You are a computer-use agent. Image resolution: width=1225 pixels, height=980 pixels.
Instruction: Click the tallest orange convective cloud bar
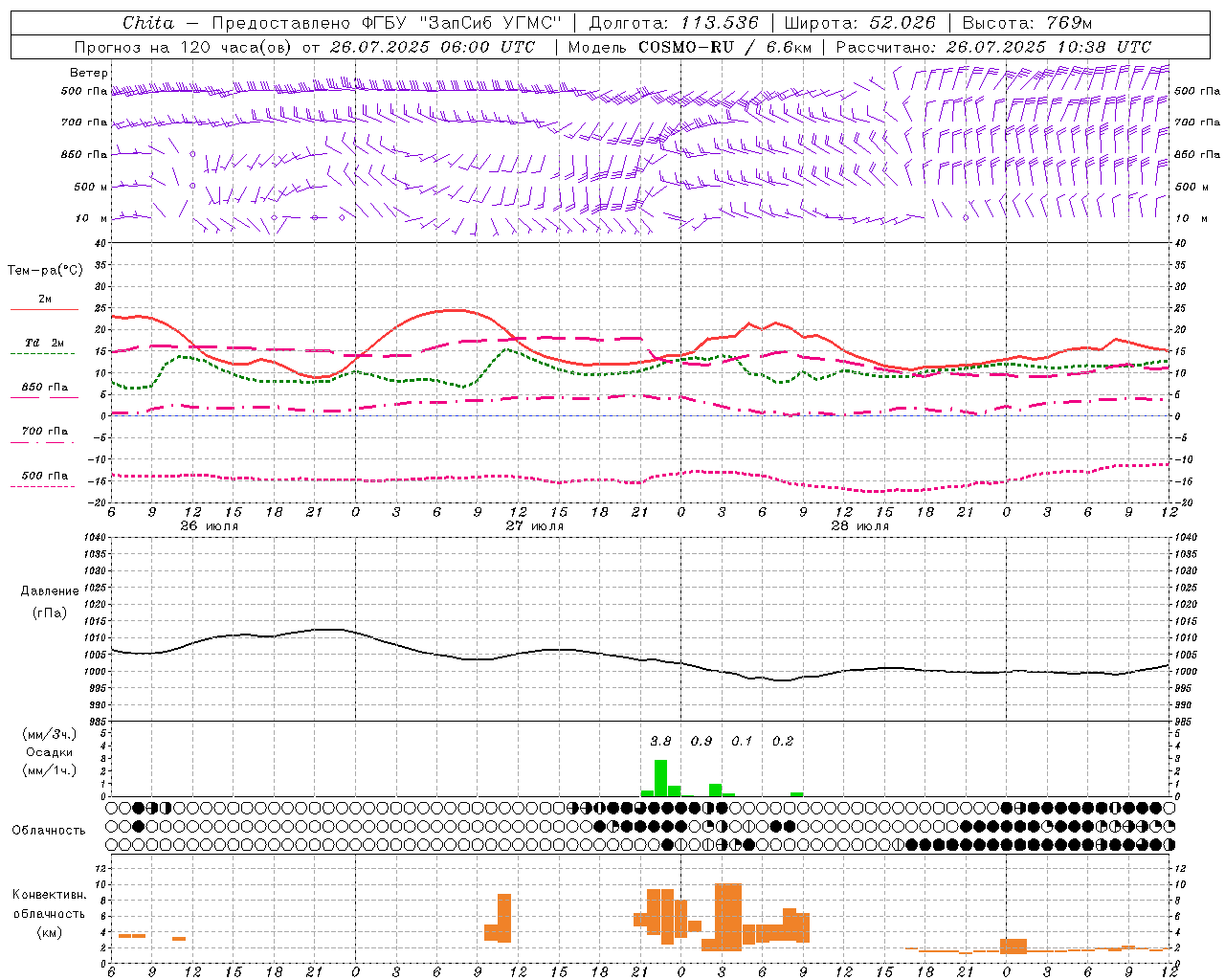pos(728,917)
